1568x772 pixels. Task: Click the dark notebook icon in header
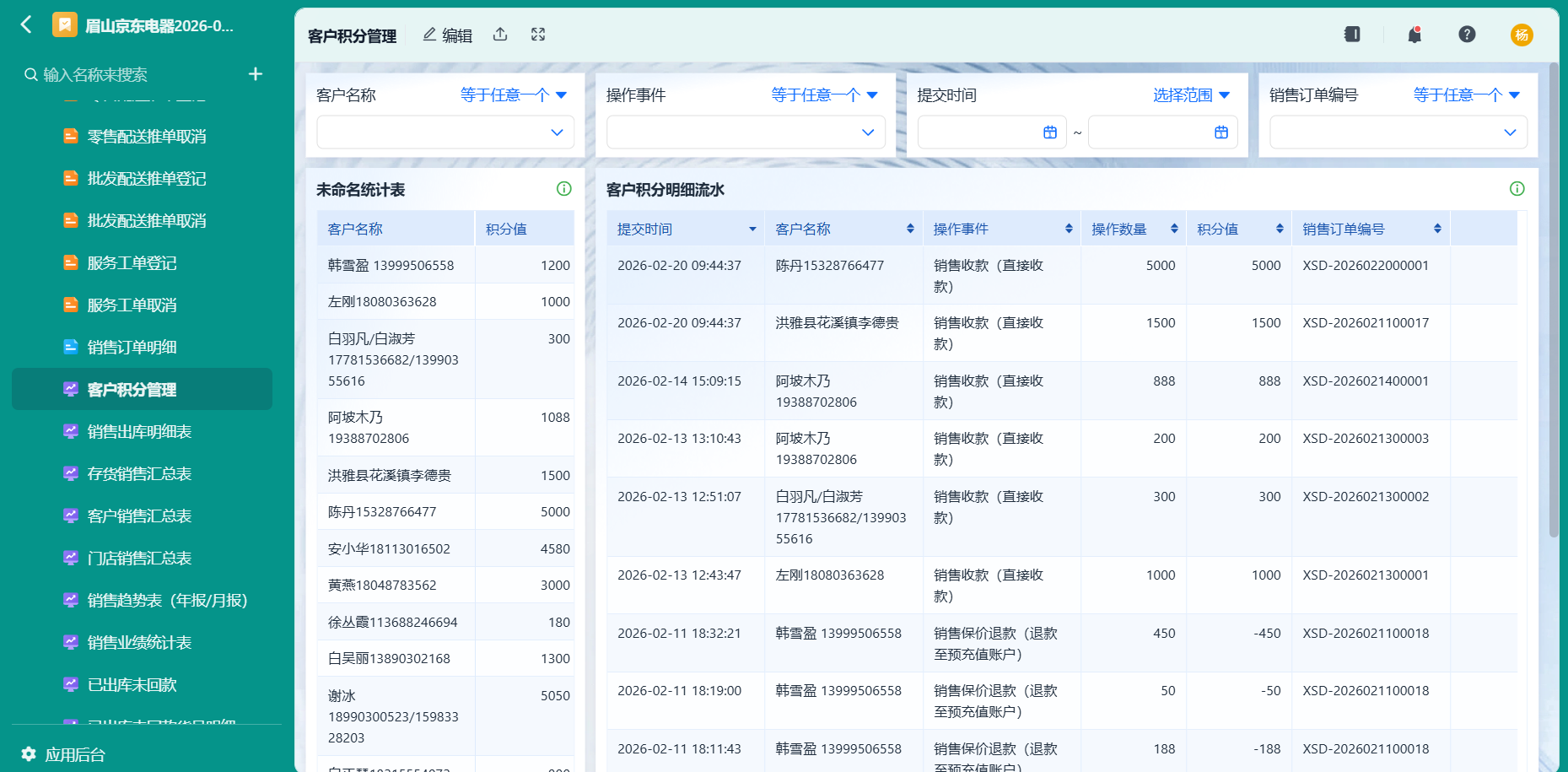(x=1352, y=35)
